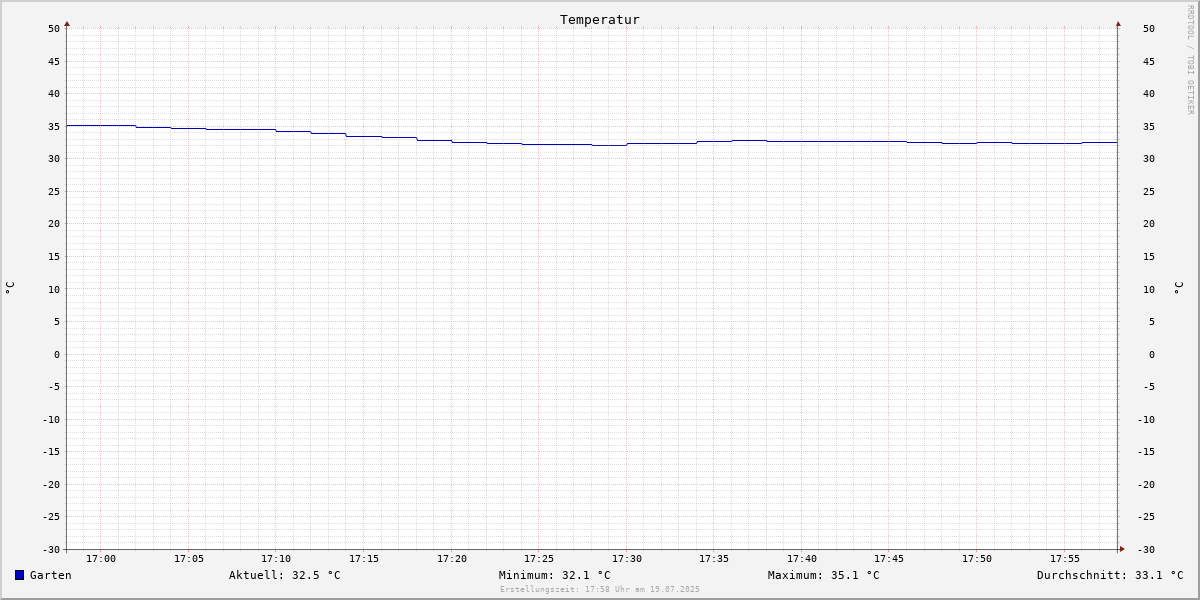The image size is (1200, 600).
Task: Click the 17:50 time axis label
Action: point(977,559)
